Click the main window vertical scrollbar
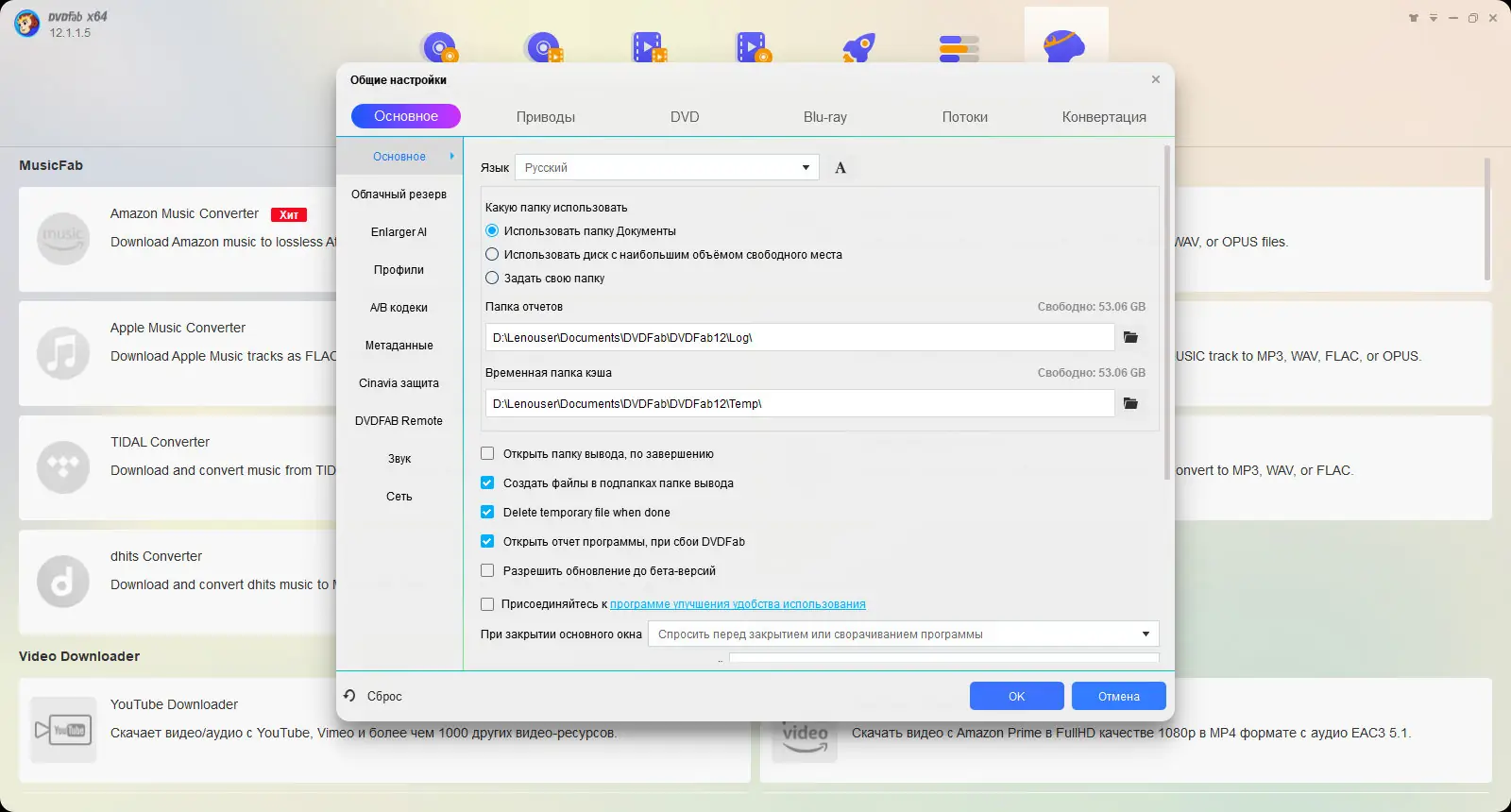 (x=1487, y=219)
